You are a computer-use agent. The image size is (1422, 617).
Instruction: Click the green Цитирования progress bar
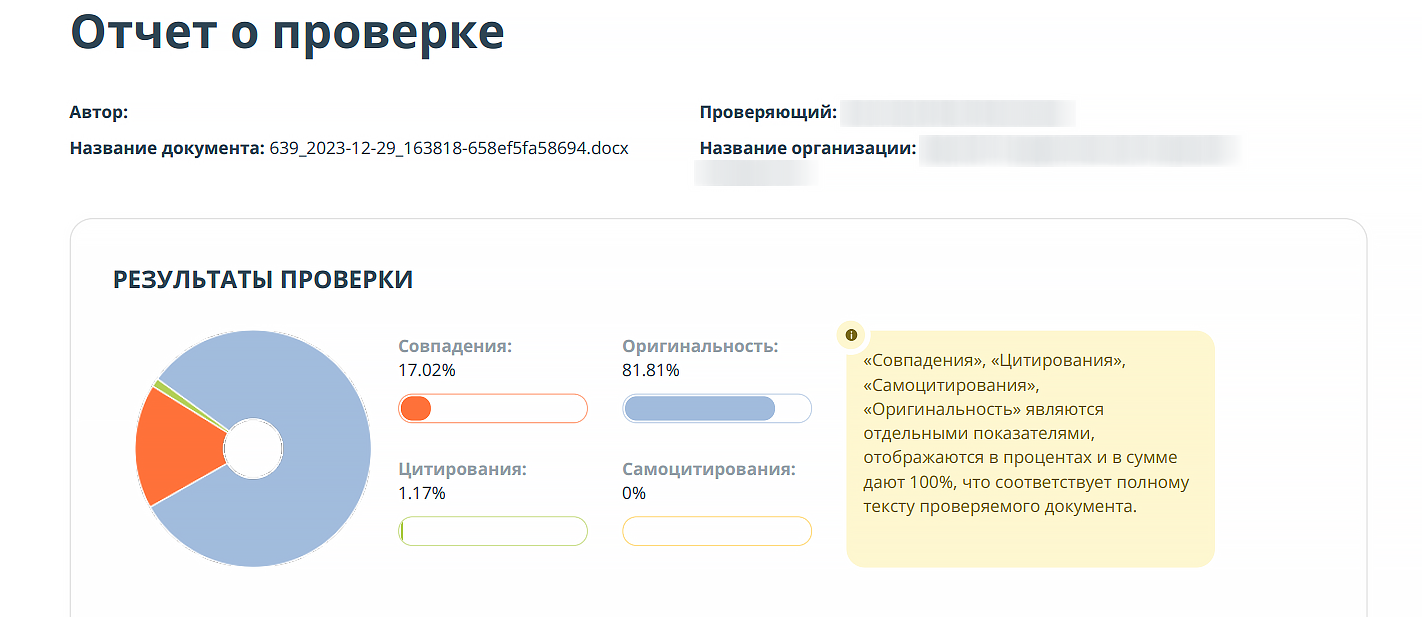point(492,531)
